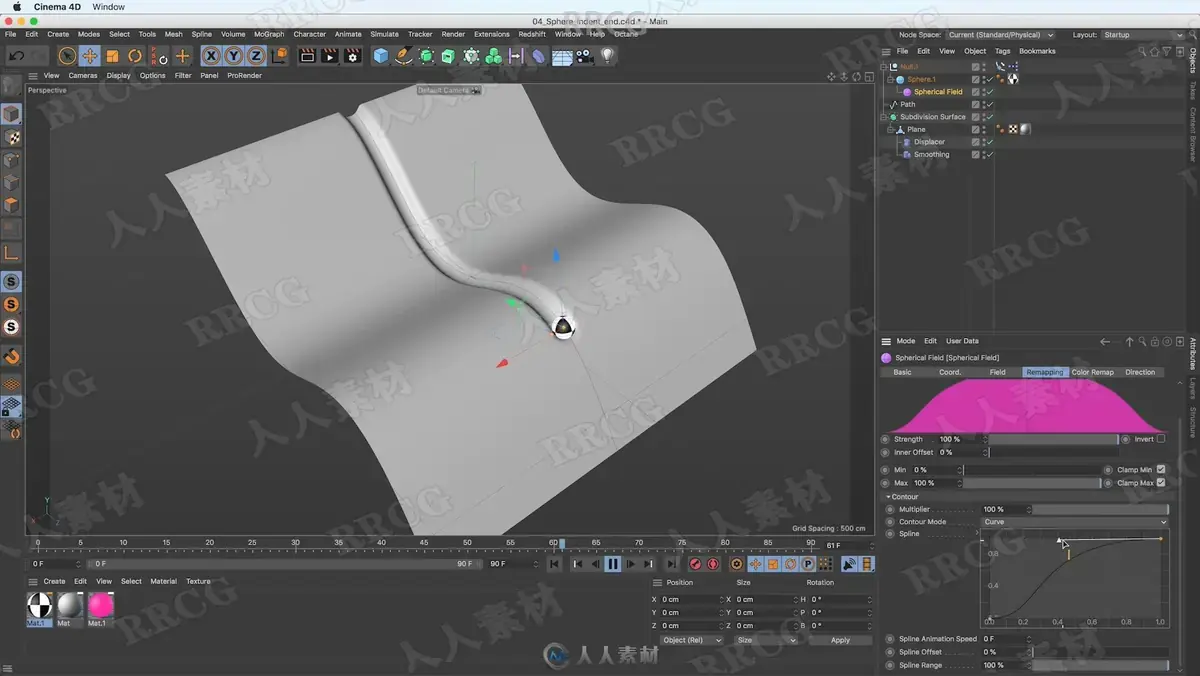This screenshot has height=676, width=1200.
Task: Select the Path object
Action: pos(908,104)
